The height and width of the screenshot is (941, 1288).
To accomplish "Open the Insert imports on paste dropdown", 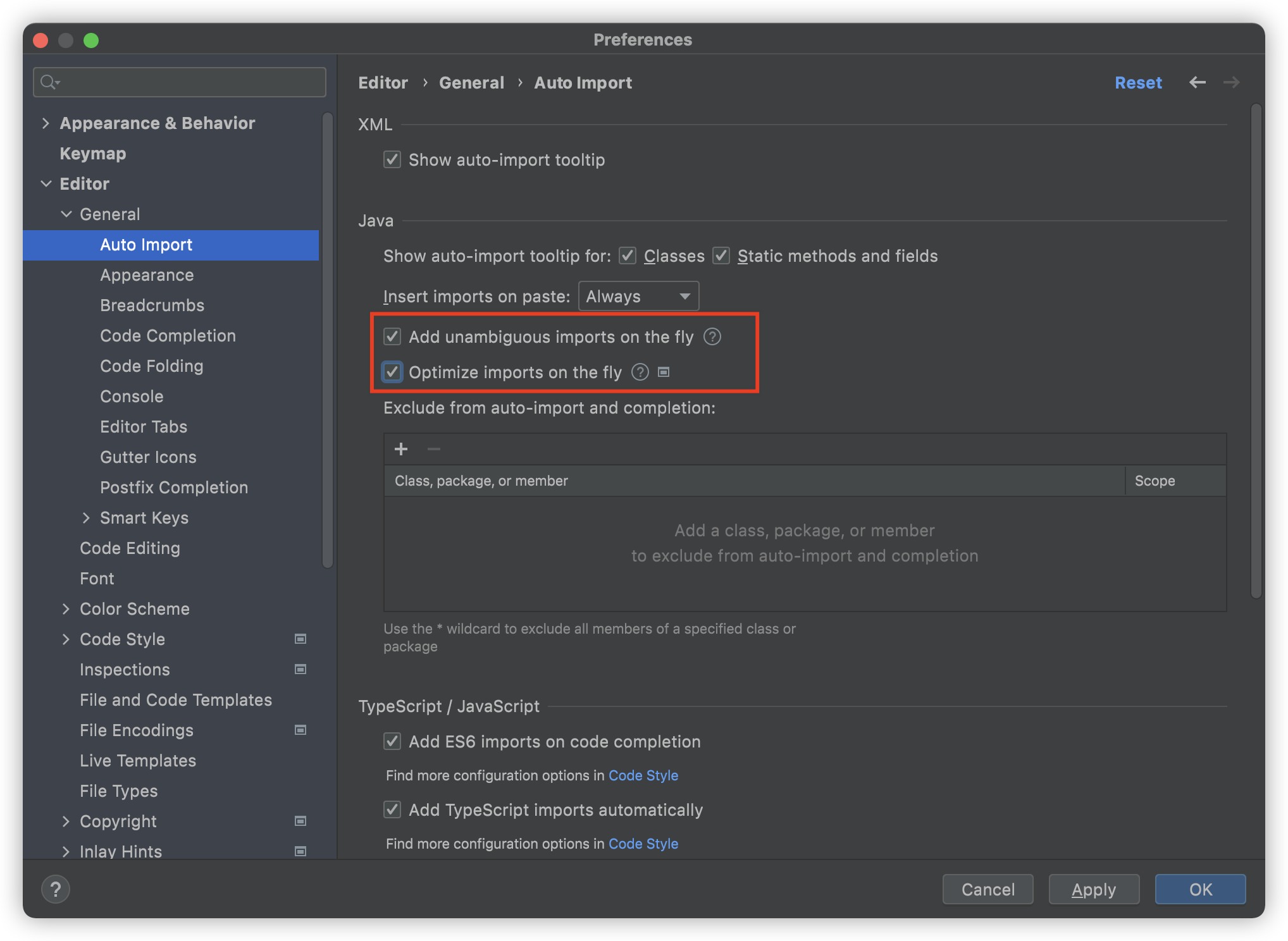I will tap(638, 297).
